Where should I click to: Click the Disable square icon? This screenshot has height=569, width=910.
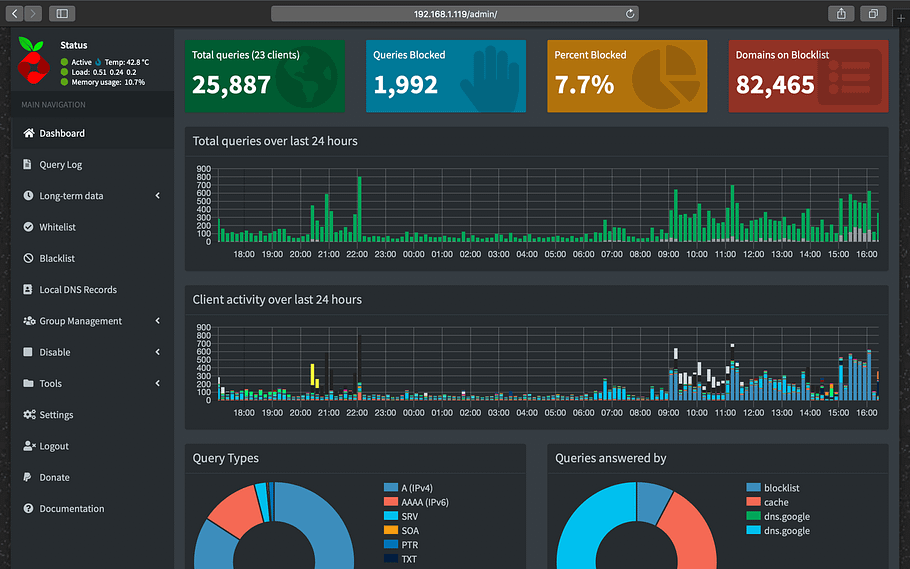coord(27,352)
